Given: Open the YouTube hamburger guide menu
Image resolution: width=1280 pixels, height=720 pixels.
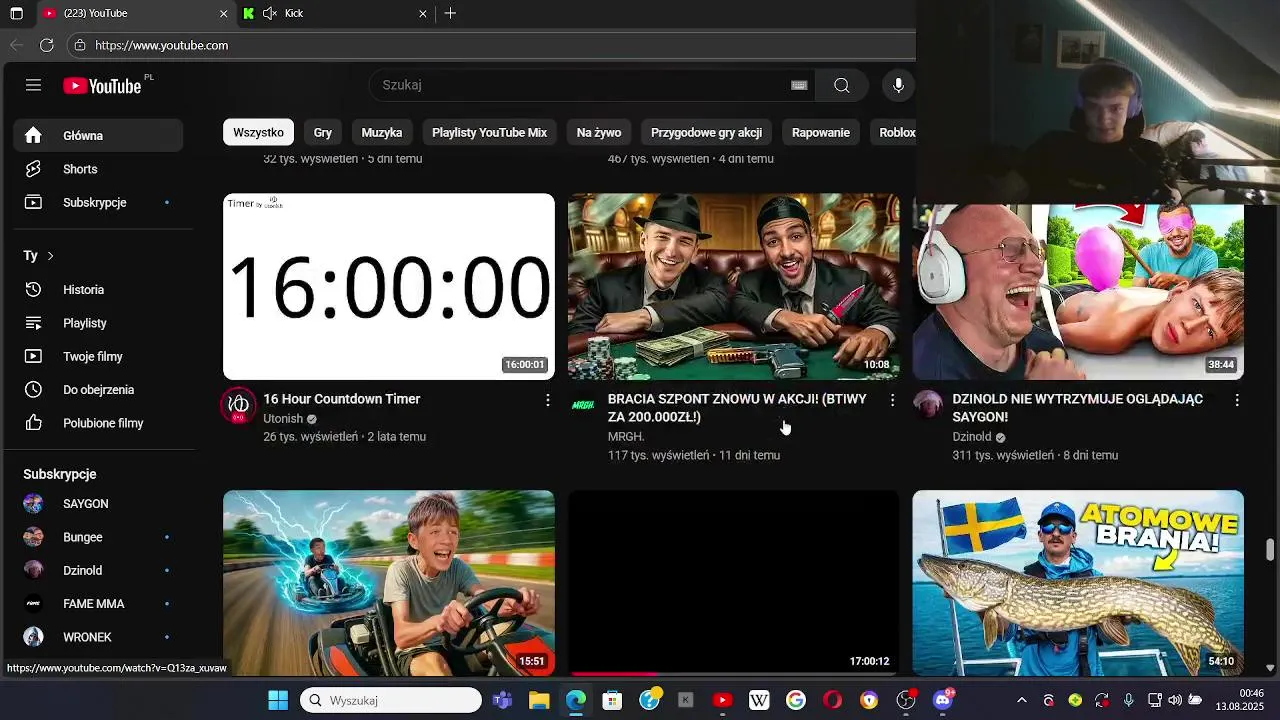Looking at the screenshot, I should tap(33, 85).
